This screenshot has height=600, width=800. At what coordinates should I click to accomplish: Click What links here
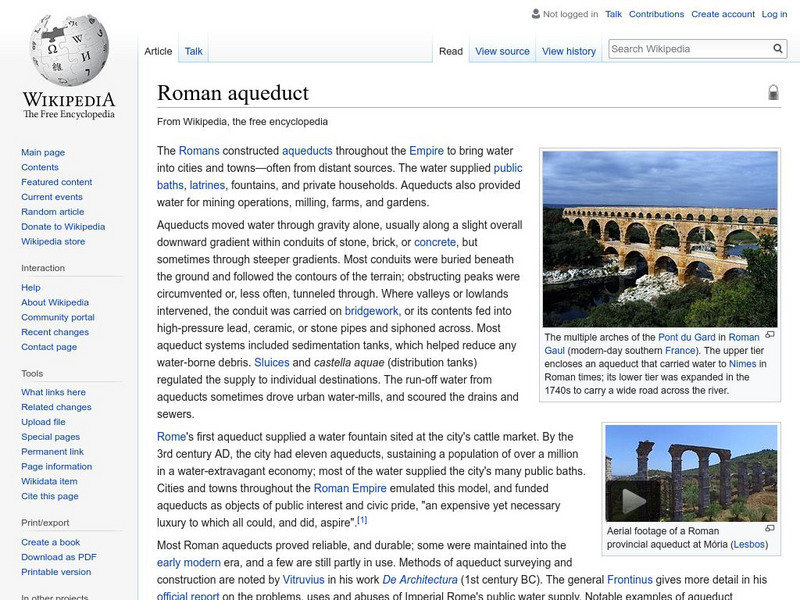[53, 392]
